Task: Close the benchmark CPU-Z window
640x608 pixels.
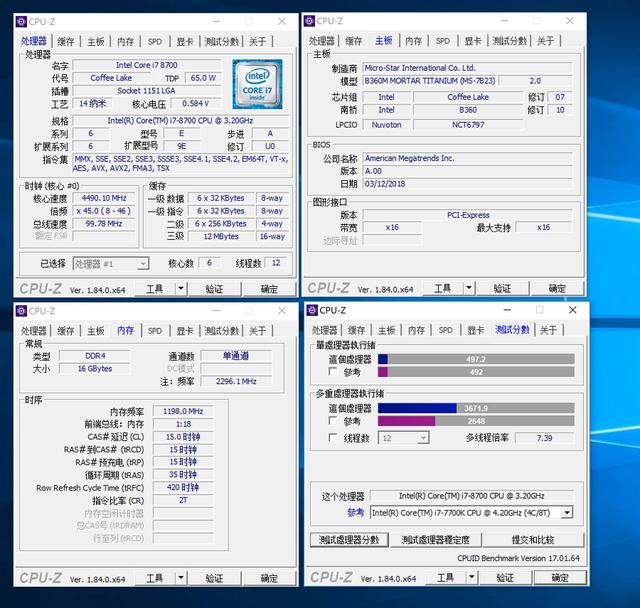Action: (x=573, y=310)
